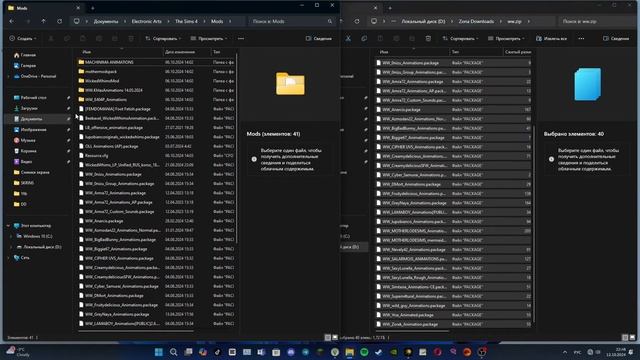Select WW_Anarcis.package in ww.zip window
Viewport: 640px width, 360px height.
(453, 109)
